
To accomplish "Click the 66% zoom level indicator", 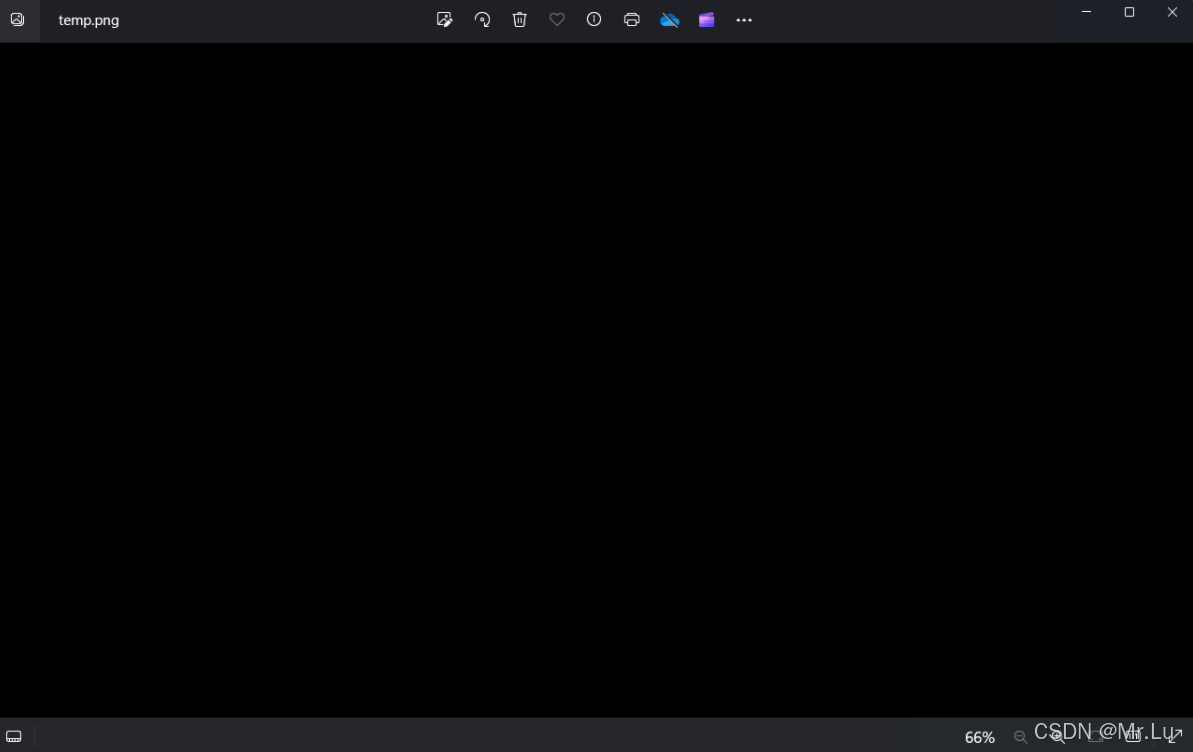I will (979, 737).
